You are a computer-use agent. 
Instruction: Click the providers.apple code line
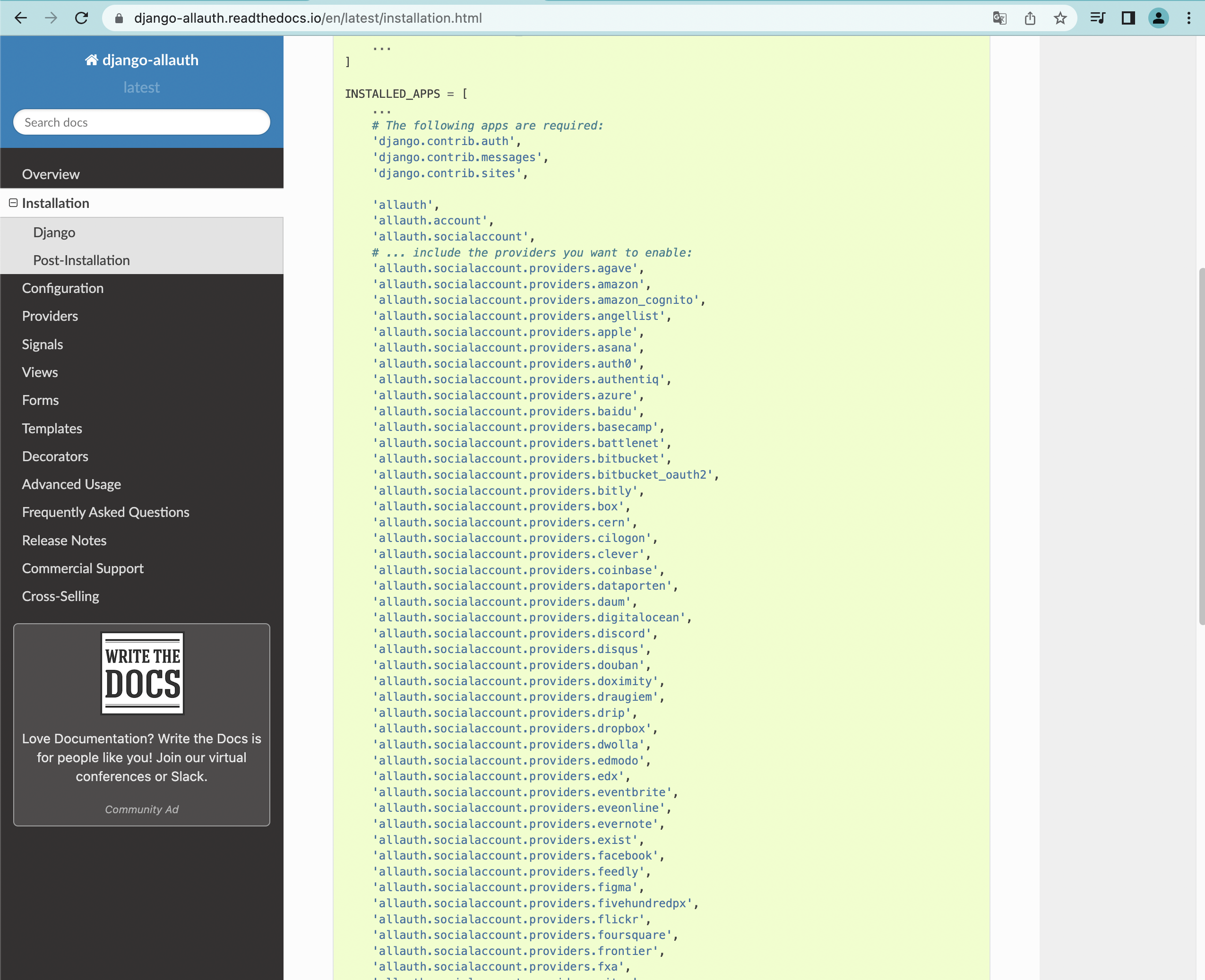[x=508, y=332]
